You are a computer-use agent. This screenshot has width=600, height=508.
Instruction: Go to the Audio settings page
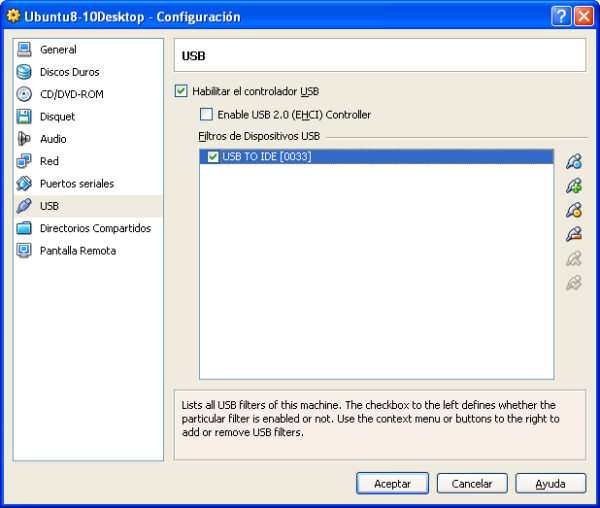tap(53, 139)
